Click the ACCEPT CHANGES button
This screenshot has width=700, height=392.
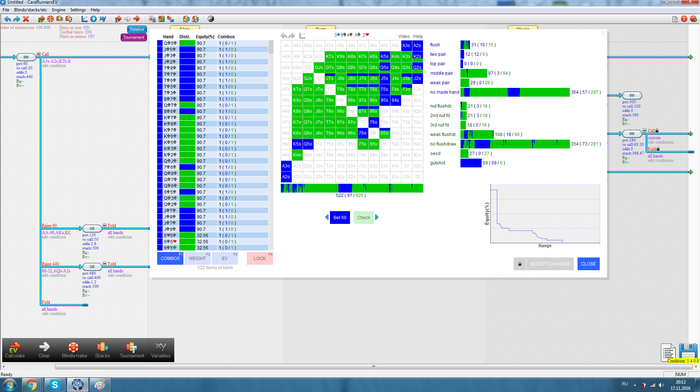tap(550, 264)
